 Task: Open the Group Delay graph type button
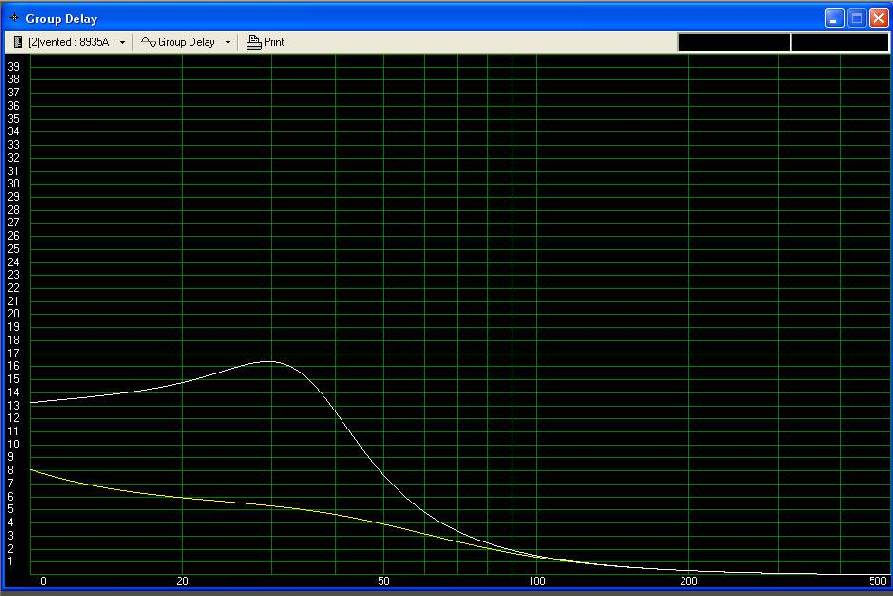click(x=178, y=42)
